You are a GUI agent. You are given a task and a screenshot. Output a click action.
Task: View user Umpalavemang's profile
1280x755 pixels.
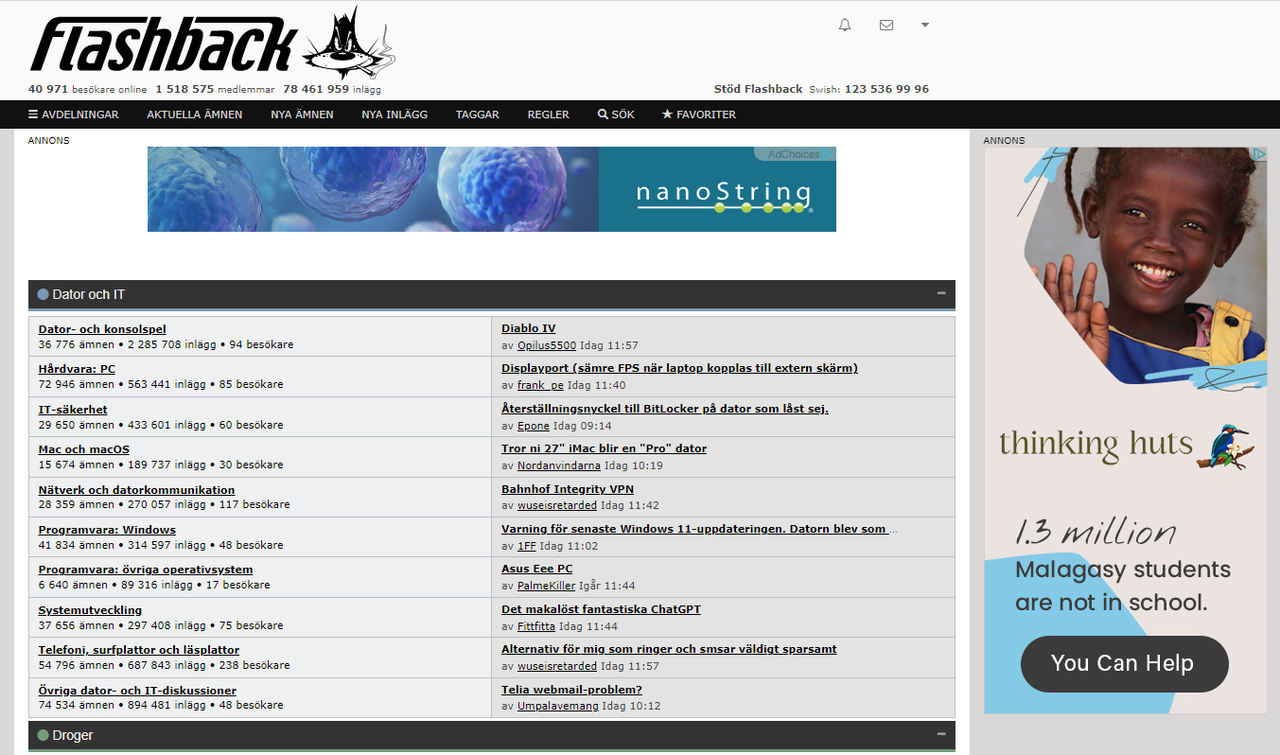pyautogui.click(x=558, y=706)
